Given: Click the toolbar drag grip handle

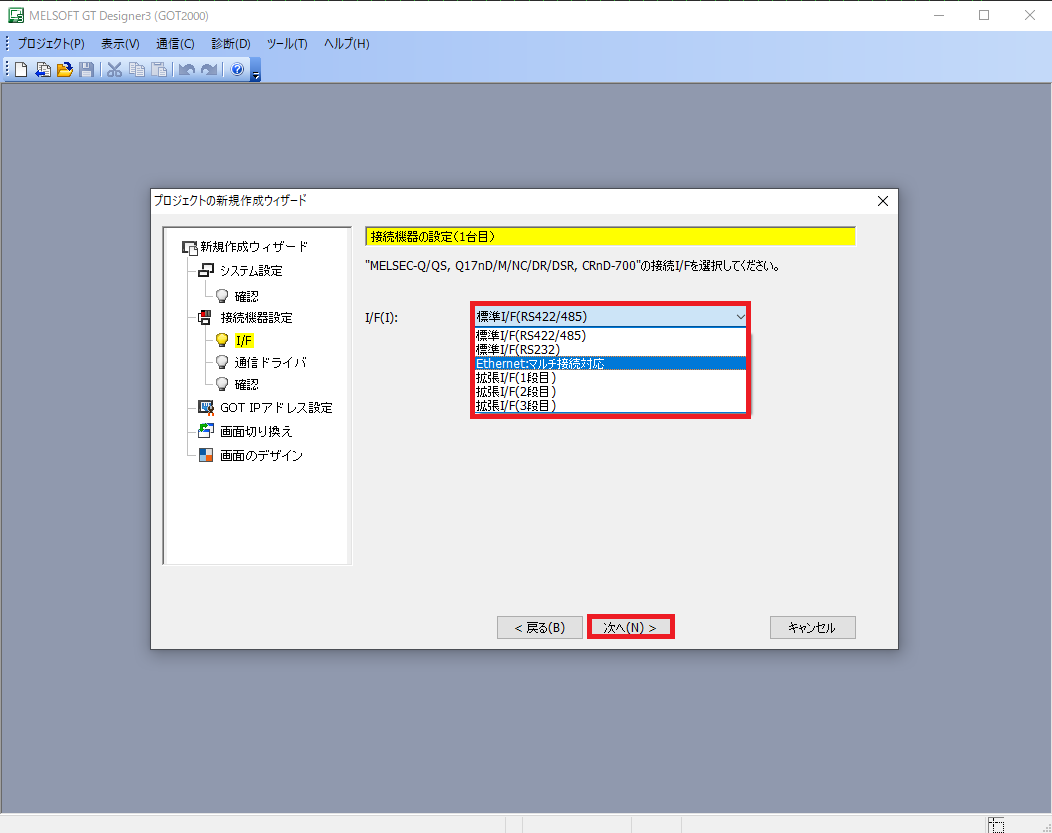Looking at the screenshot, I should 7,69.
